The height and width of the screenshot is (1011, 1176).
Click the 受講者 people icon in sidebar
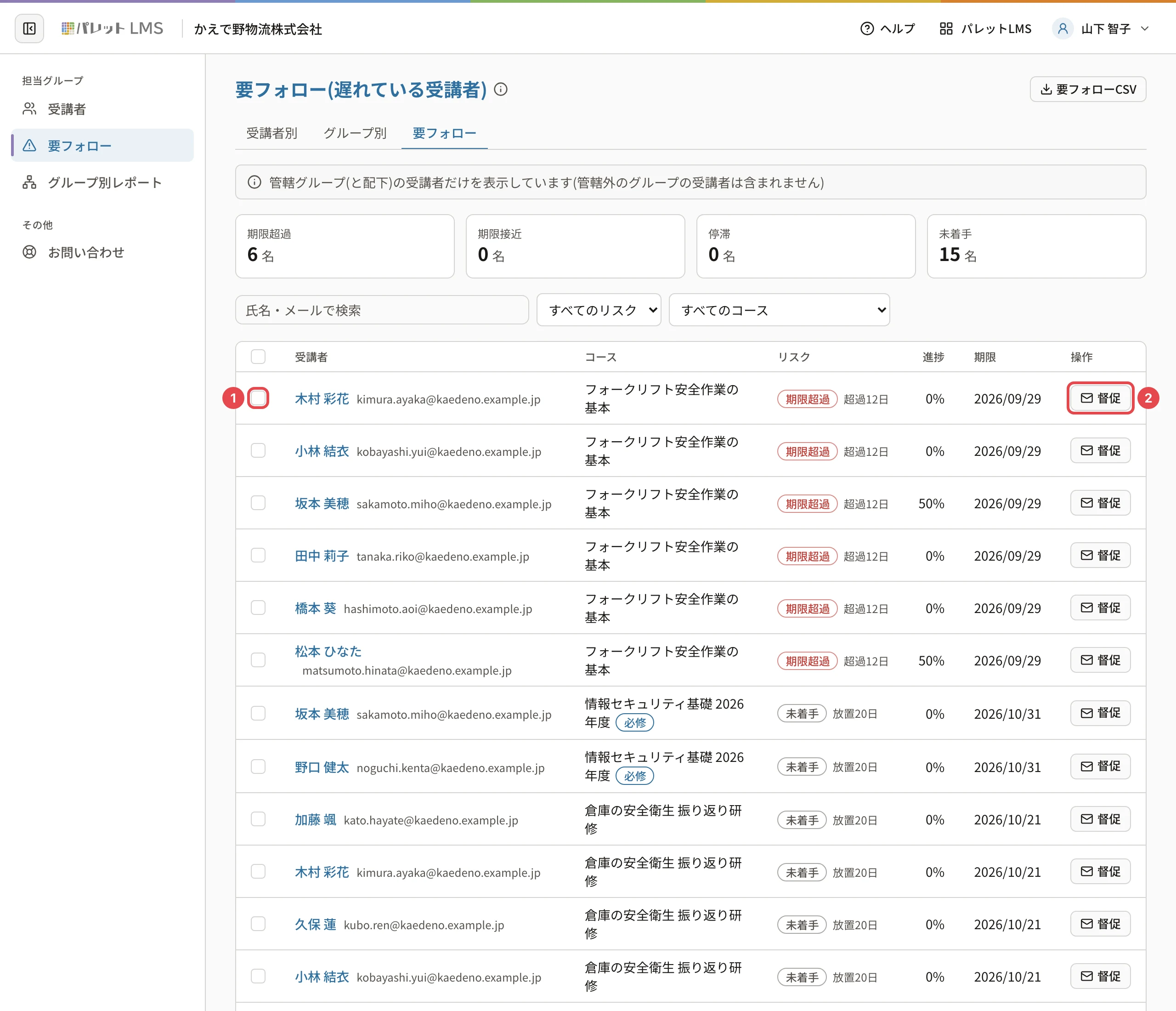[29, 108]
